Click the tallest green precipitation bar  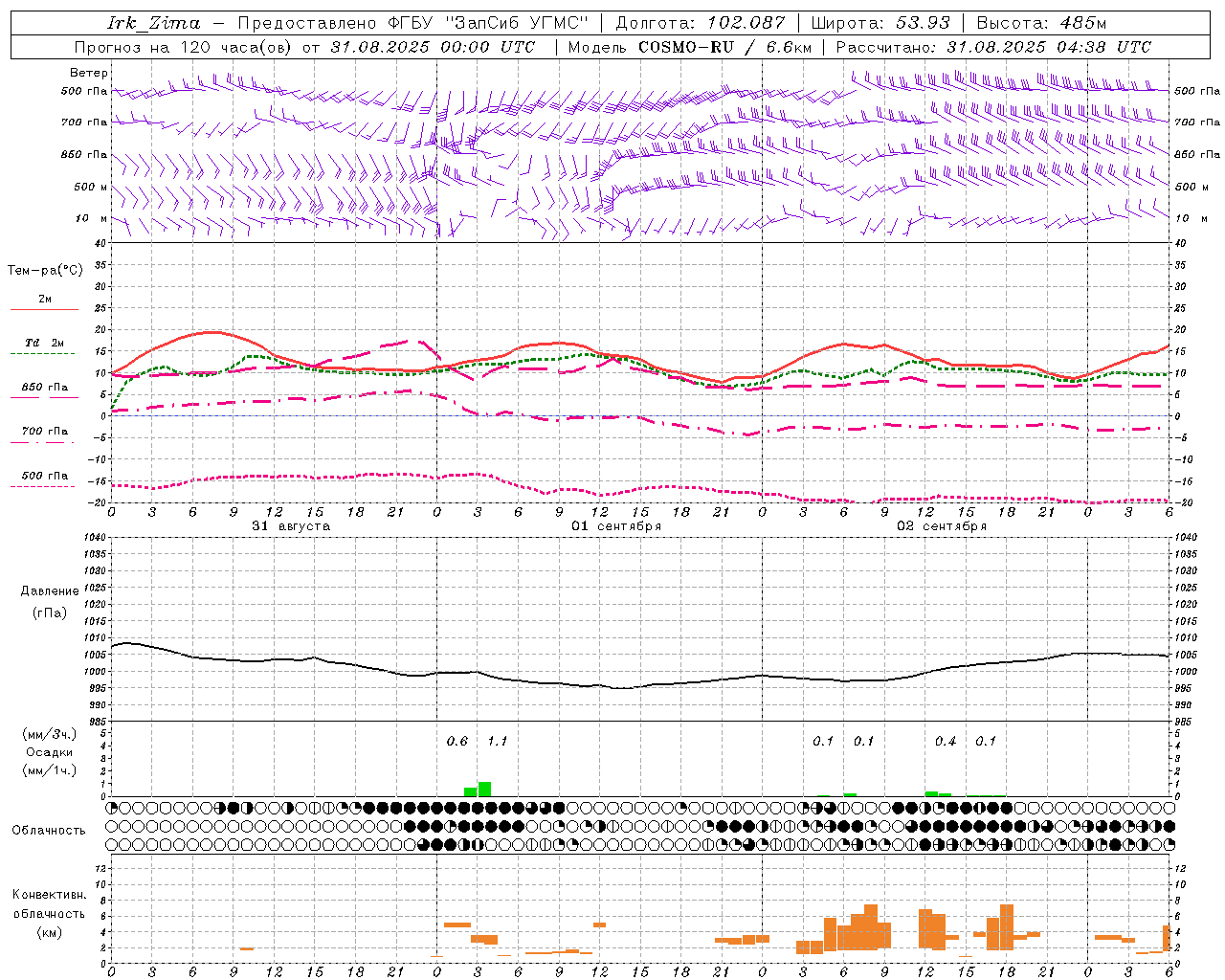click(x=484, y=790)
